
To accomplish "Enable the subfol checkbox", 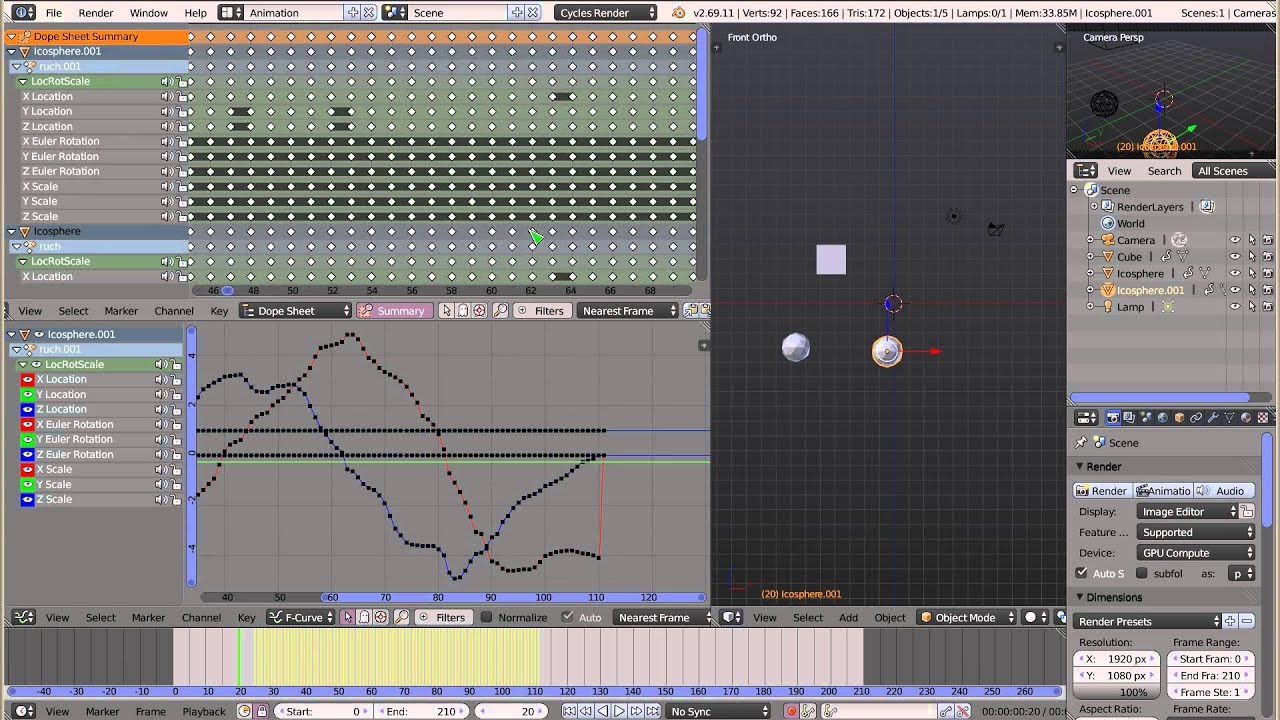I will (x=1141, y=573).
